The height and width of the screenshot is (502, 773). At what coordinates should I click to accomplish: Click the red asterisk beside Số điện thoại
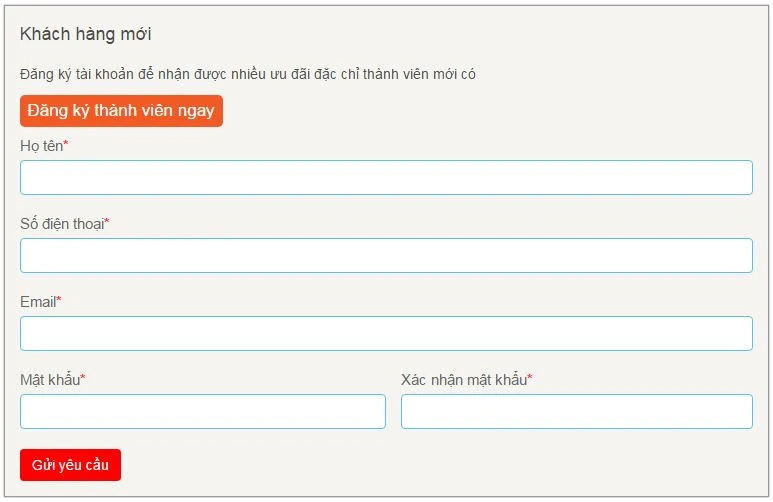tap(107, 223)
